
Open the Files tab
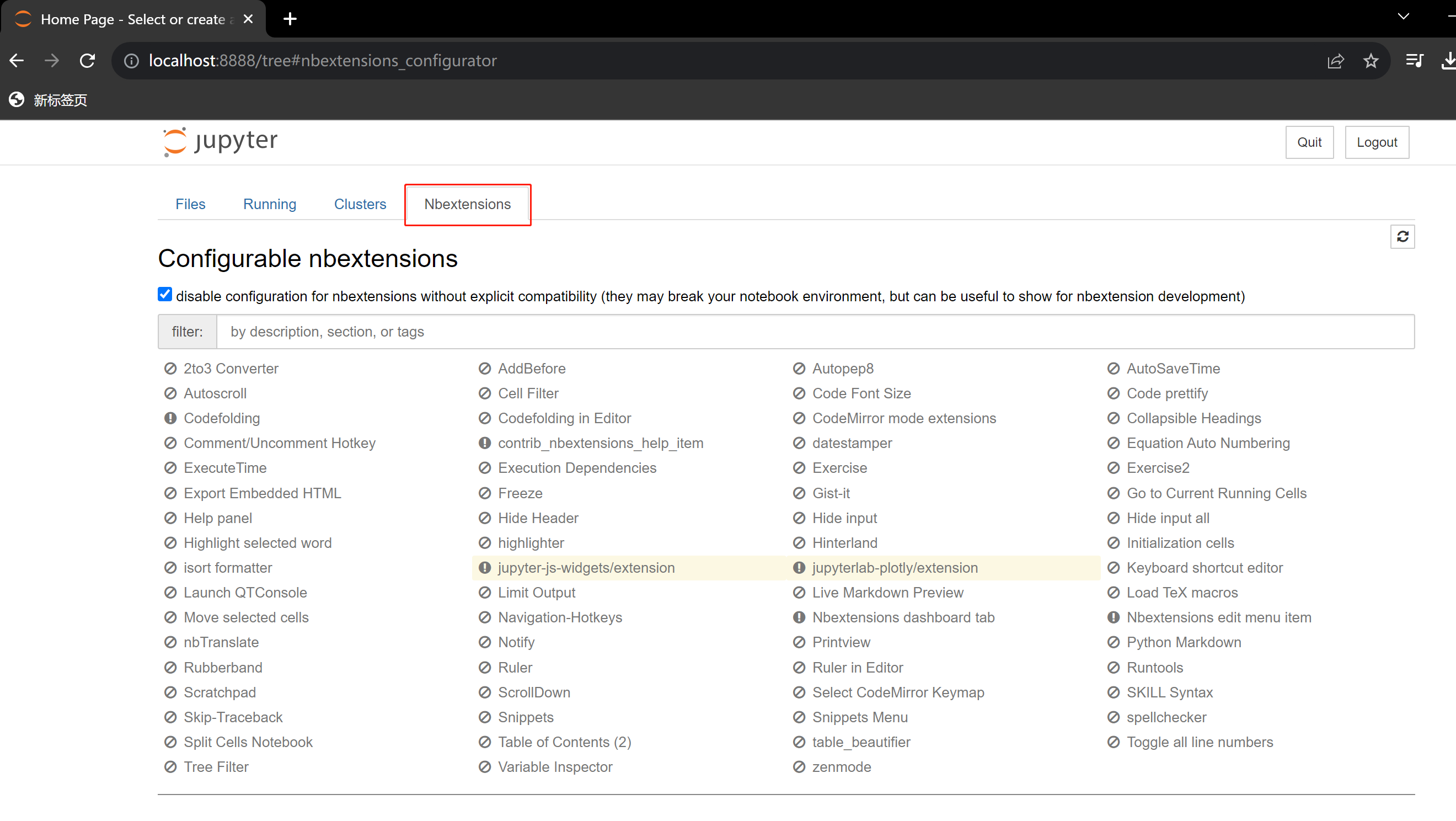(x=190, y=204)
